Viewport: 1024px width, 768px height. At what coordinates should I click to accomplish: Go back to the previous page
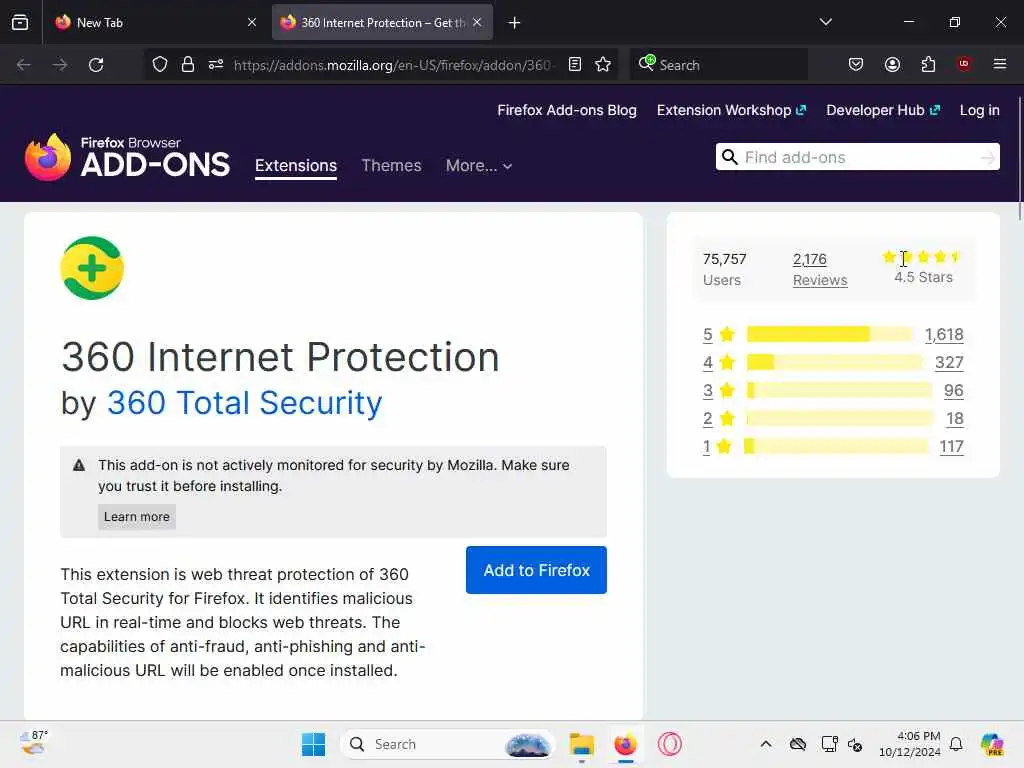click(x=24, y=65)
